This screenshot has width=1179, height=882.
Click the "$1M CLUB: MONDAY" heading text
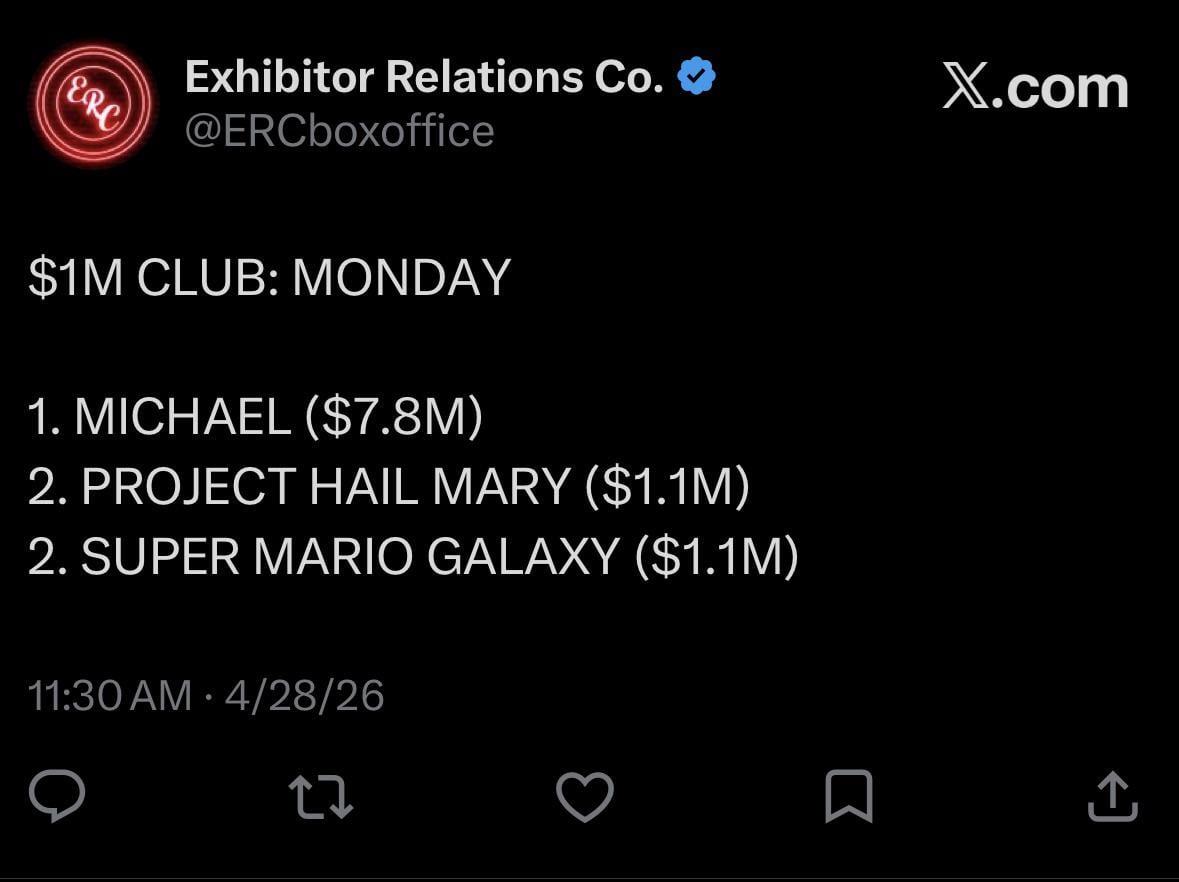click(269, 278)
